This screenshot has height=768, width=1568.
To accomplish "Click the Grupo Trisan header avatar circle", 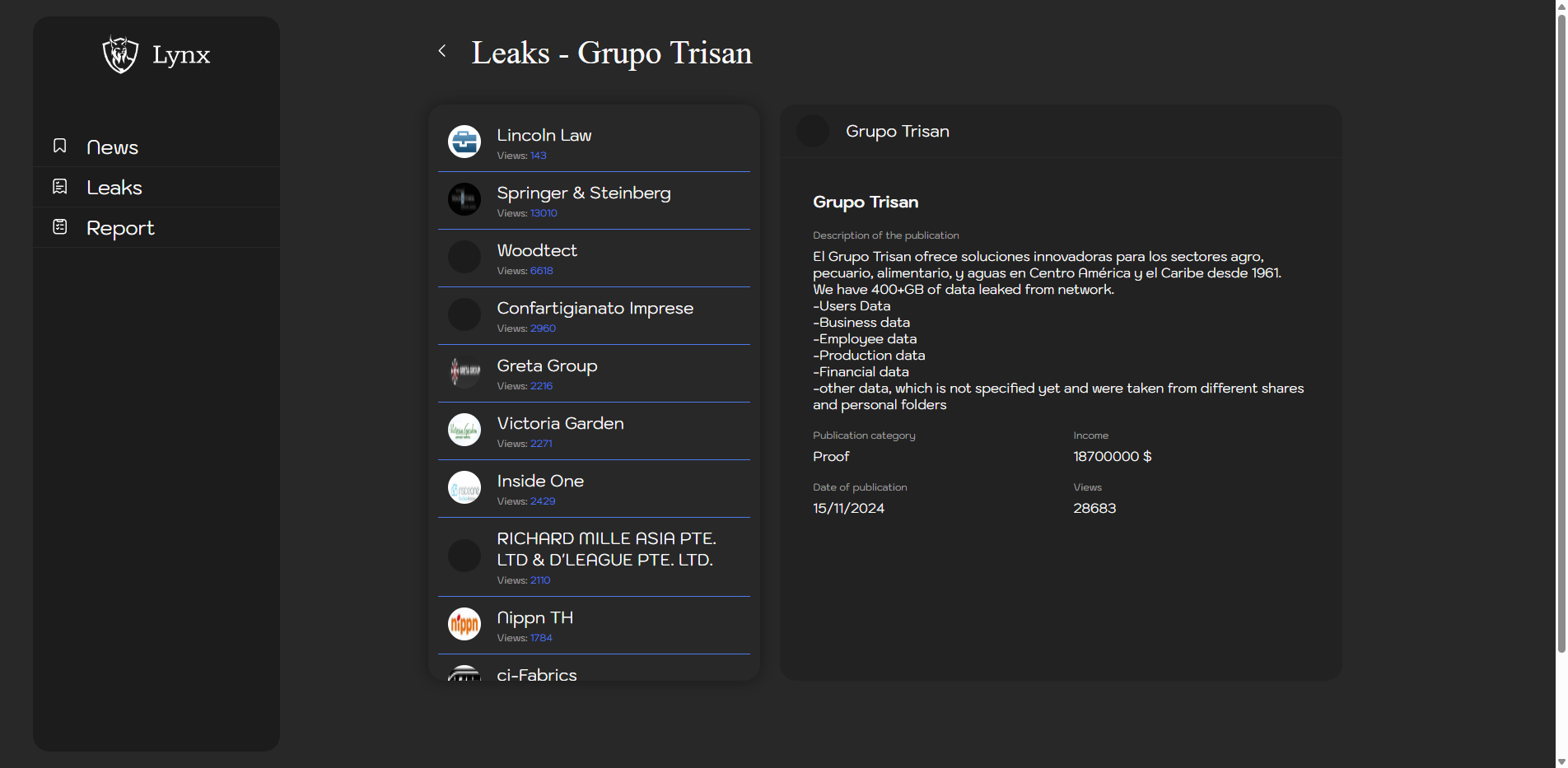I will coord(813,132).
